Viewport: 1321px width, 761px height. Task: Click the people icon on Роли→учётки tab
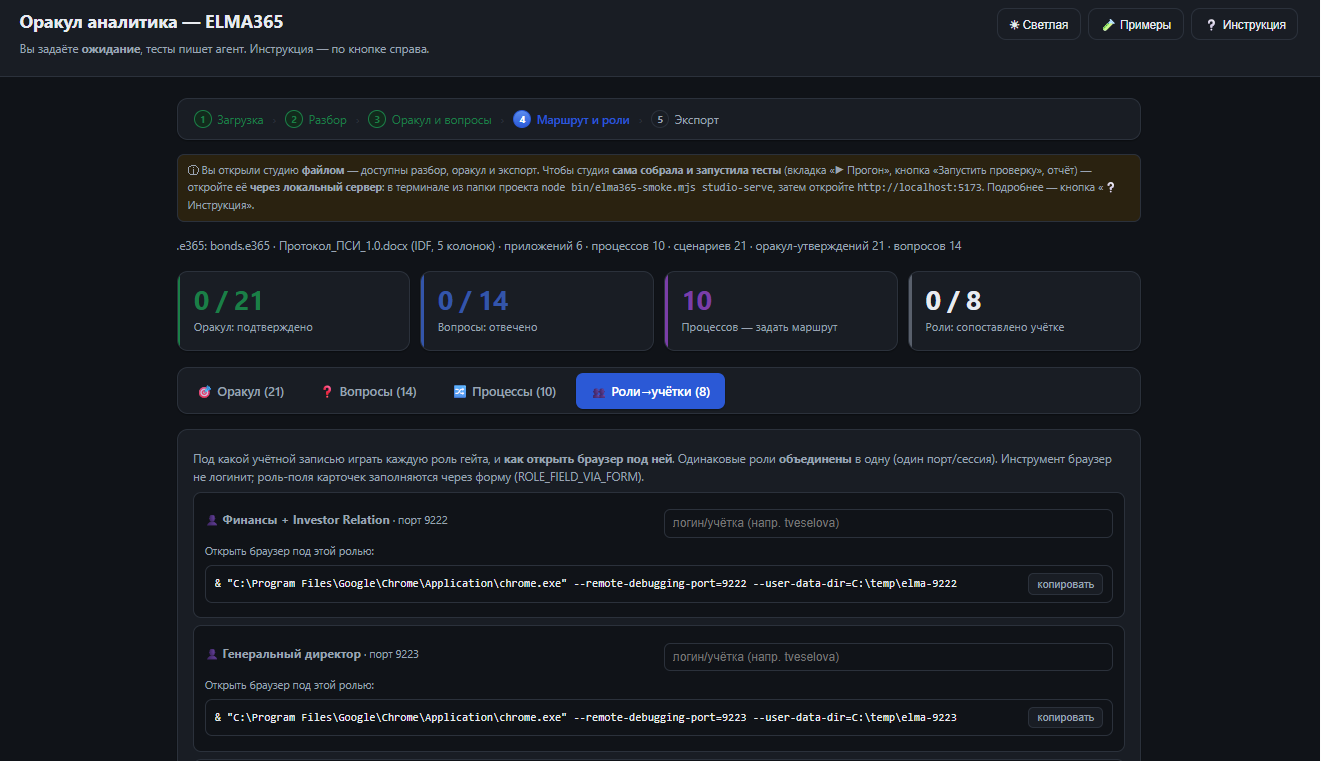(599, 392)
